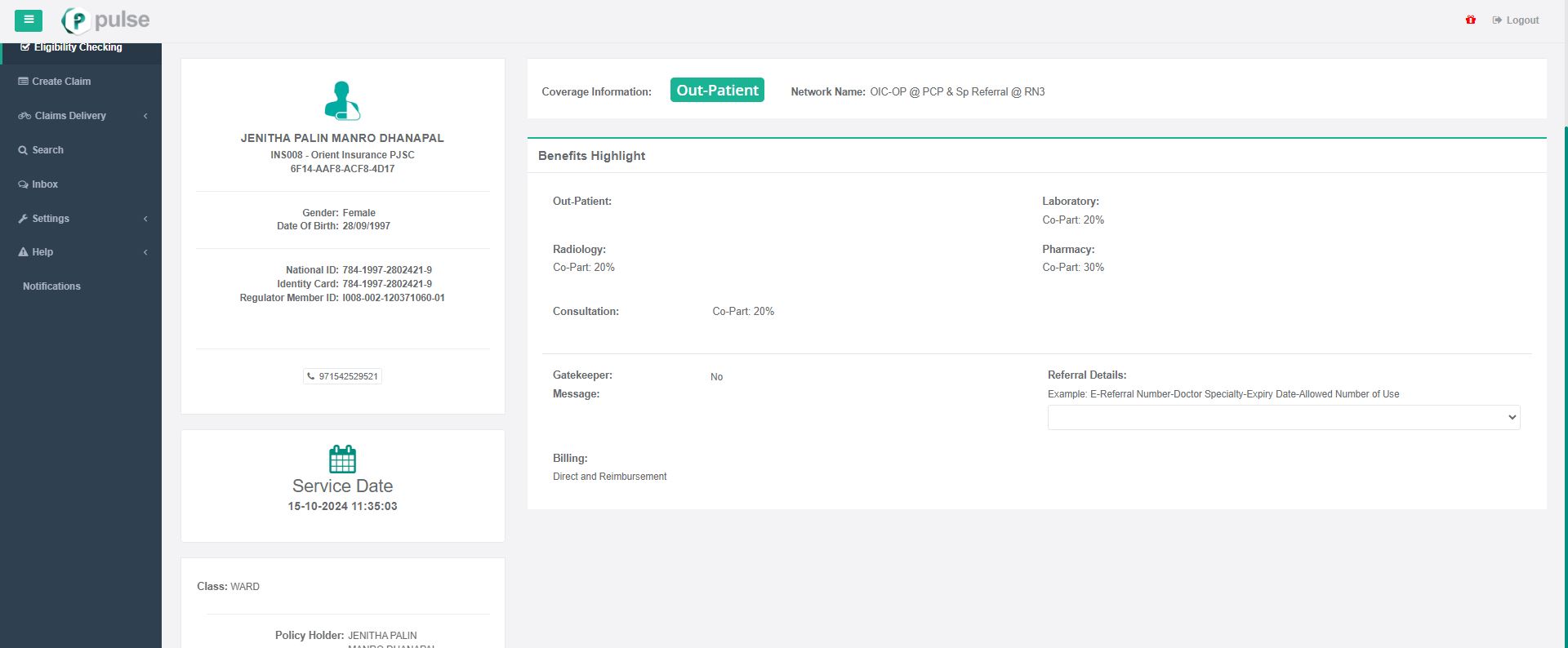
Task: Open the Referral Details dropdown
Action: (x=1283, y=417)
